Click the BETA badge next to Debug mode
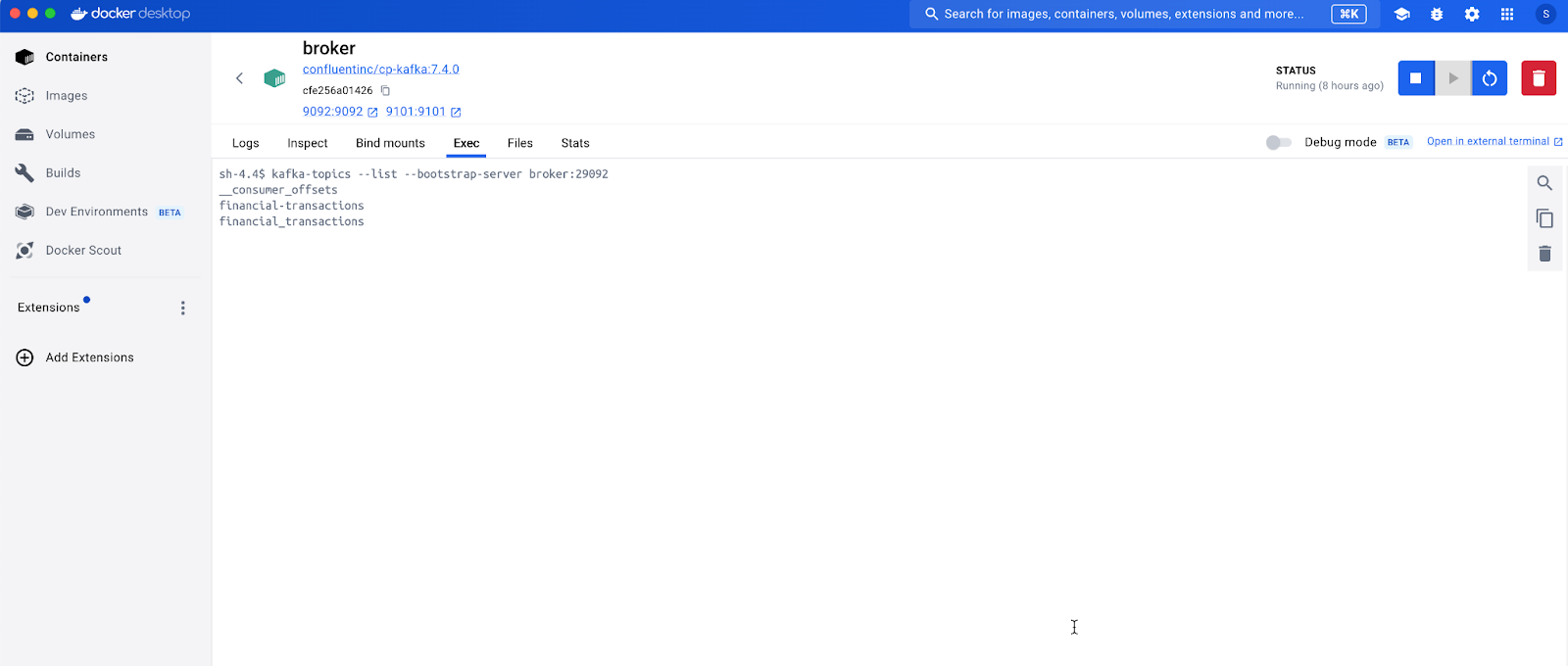This screenshot has height=666, width=1568. click(x=1398, y=142)
